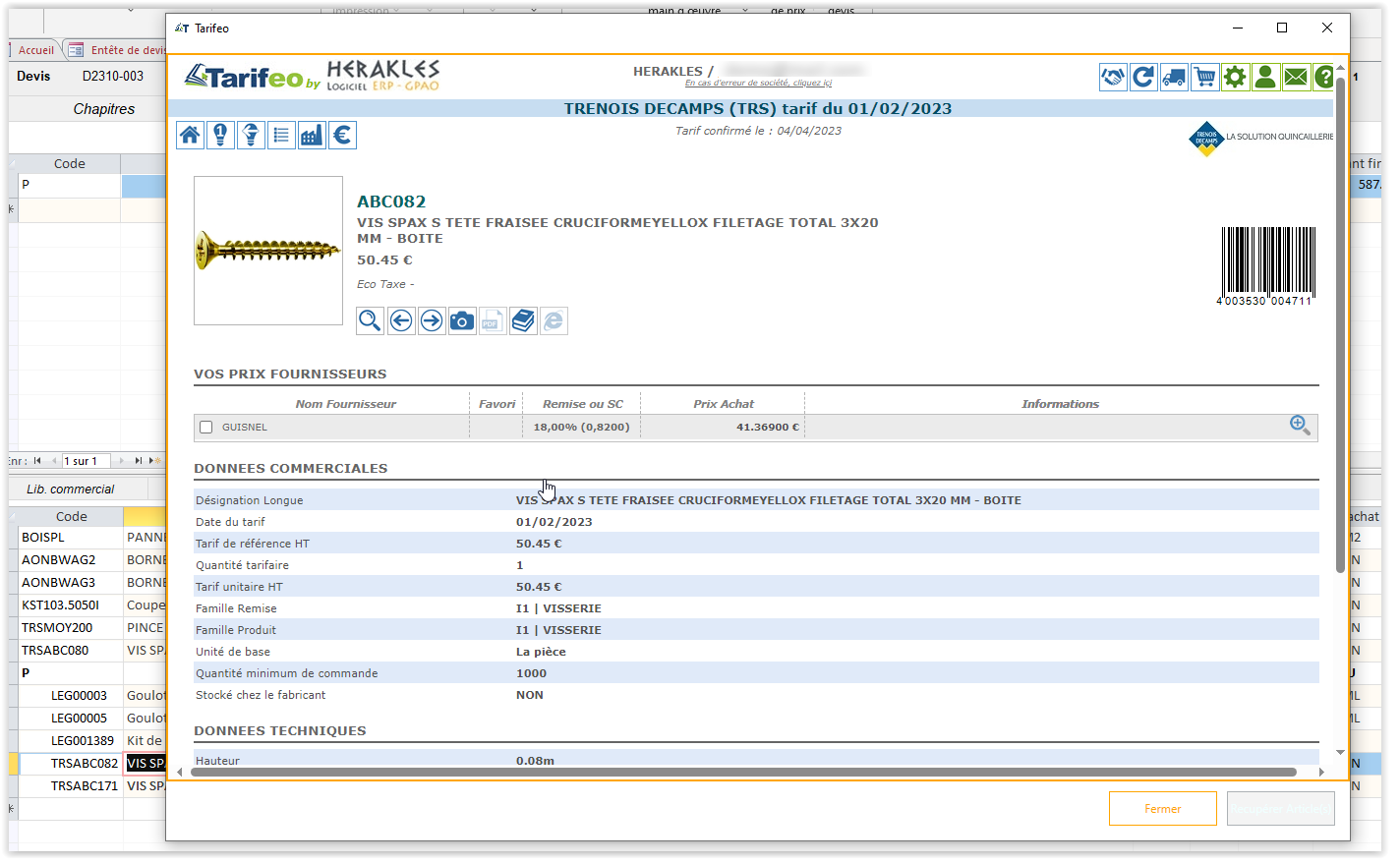Click the help question mark icon
This screenshot has height=864, width=1400.
point(1323,76)
